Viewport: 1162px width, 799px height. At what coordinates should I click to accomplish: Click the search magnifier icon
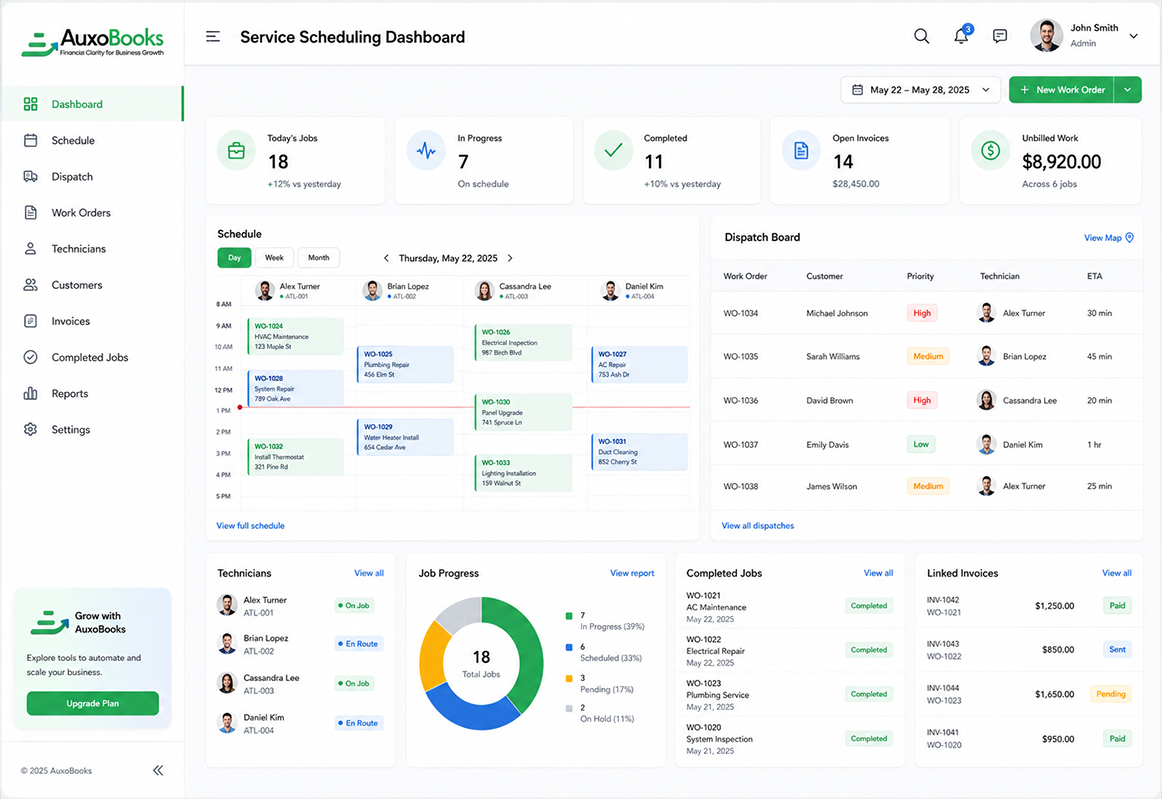pos(921,36)
